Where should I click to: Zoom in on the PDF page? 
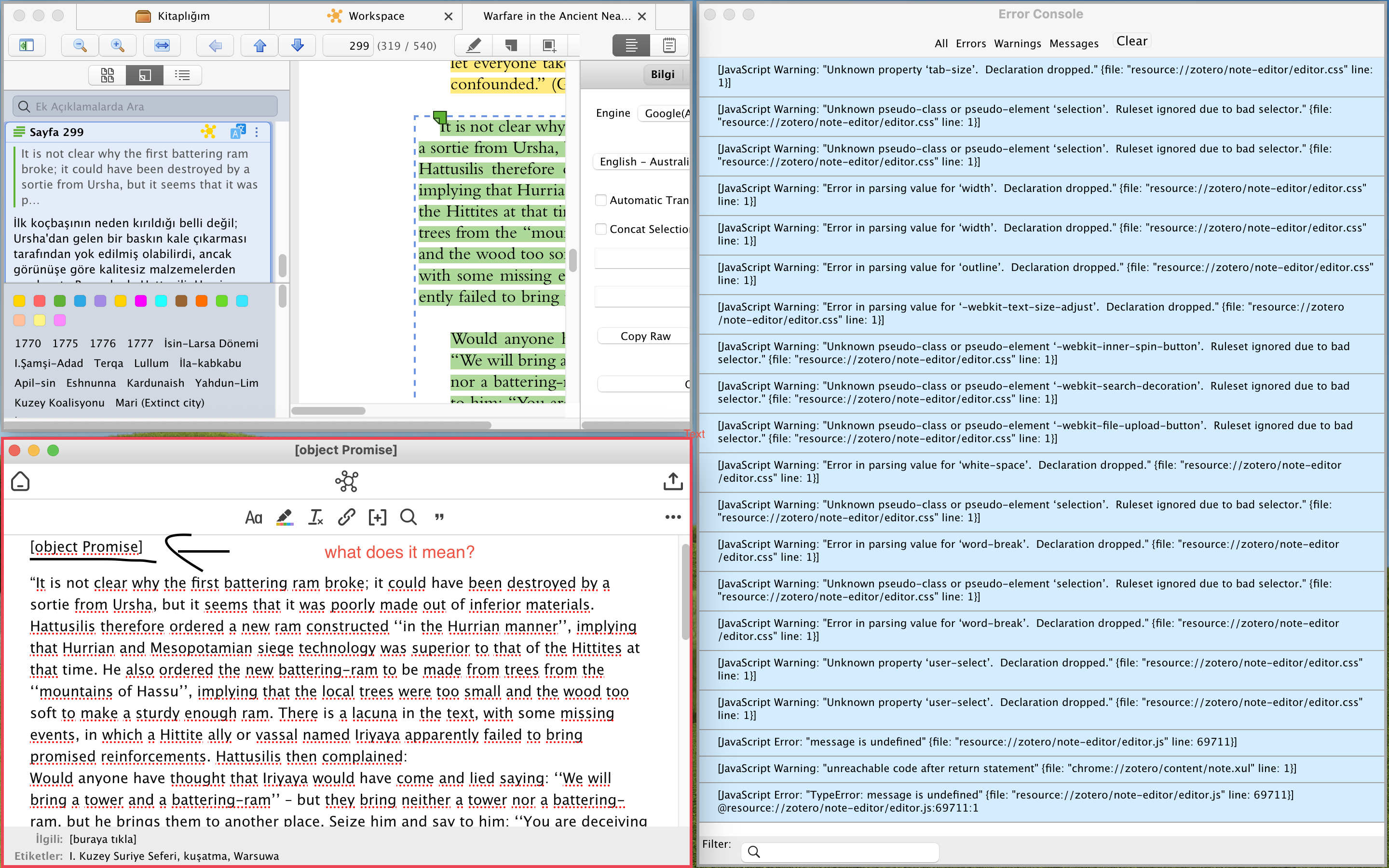(118, 45)
